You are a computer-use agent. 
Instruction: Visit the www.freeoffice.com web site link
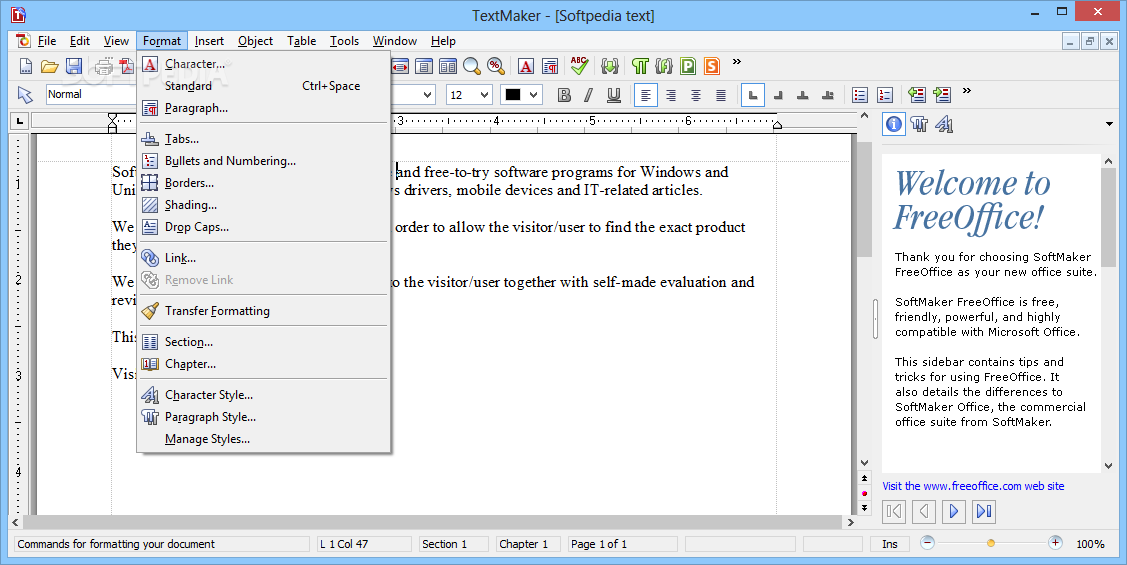[973, 486]
